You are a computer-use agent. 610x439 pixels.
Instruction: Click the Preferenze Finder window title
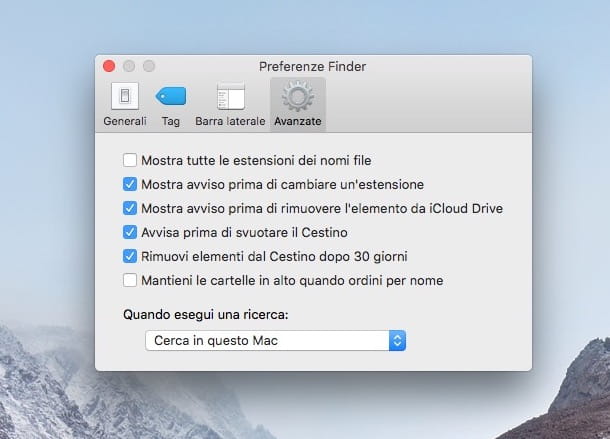(312, 67)
